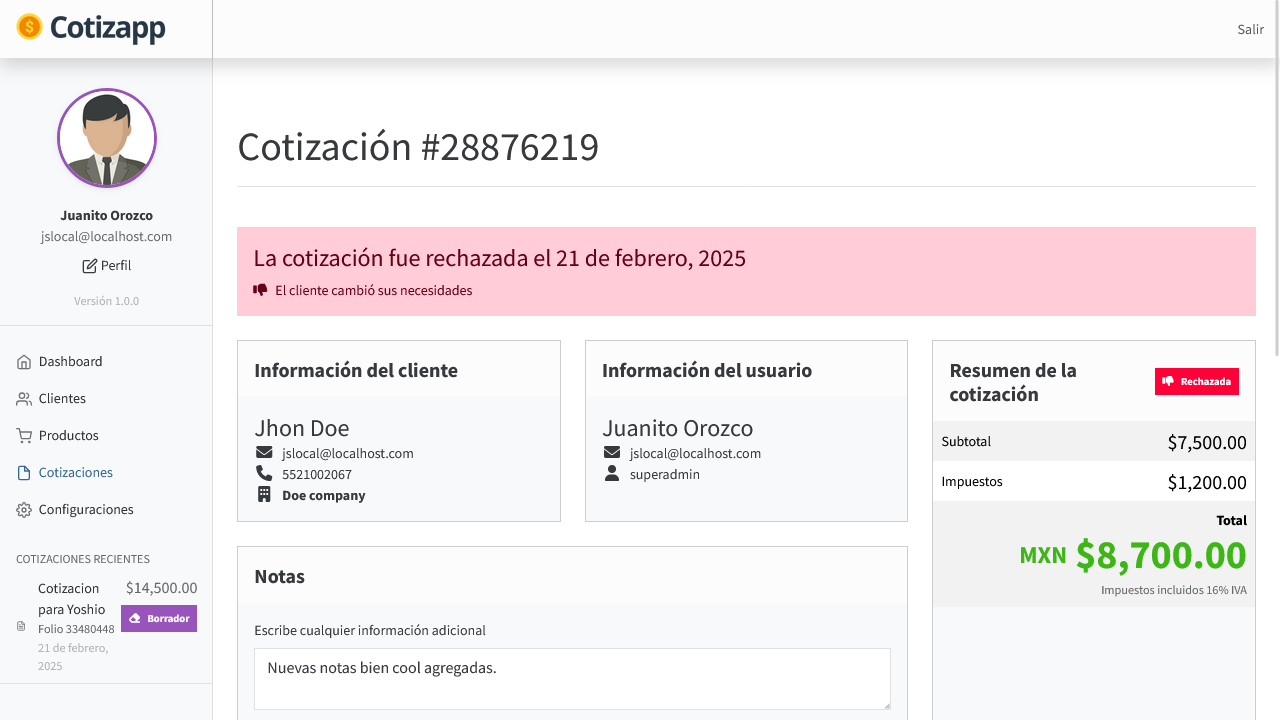Click the Cotizapp coin logo icon
1280x720 pixels.
(x=30, y=27)
